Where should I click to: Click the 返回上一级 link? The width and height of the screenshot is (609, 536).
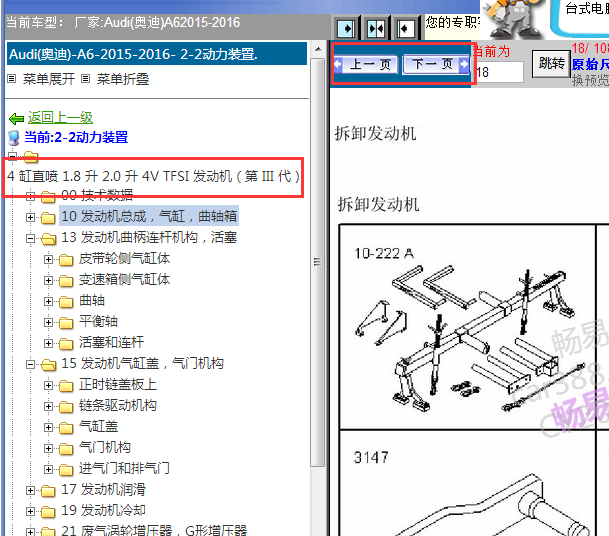point(60,117)
